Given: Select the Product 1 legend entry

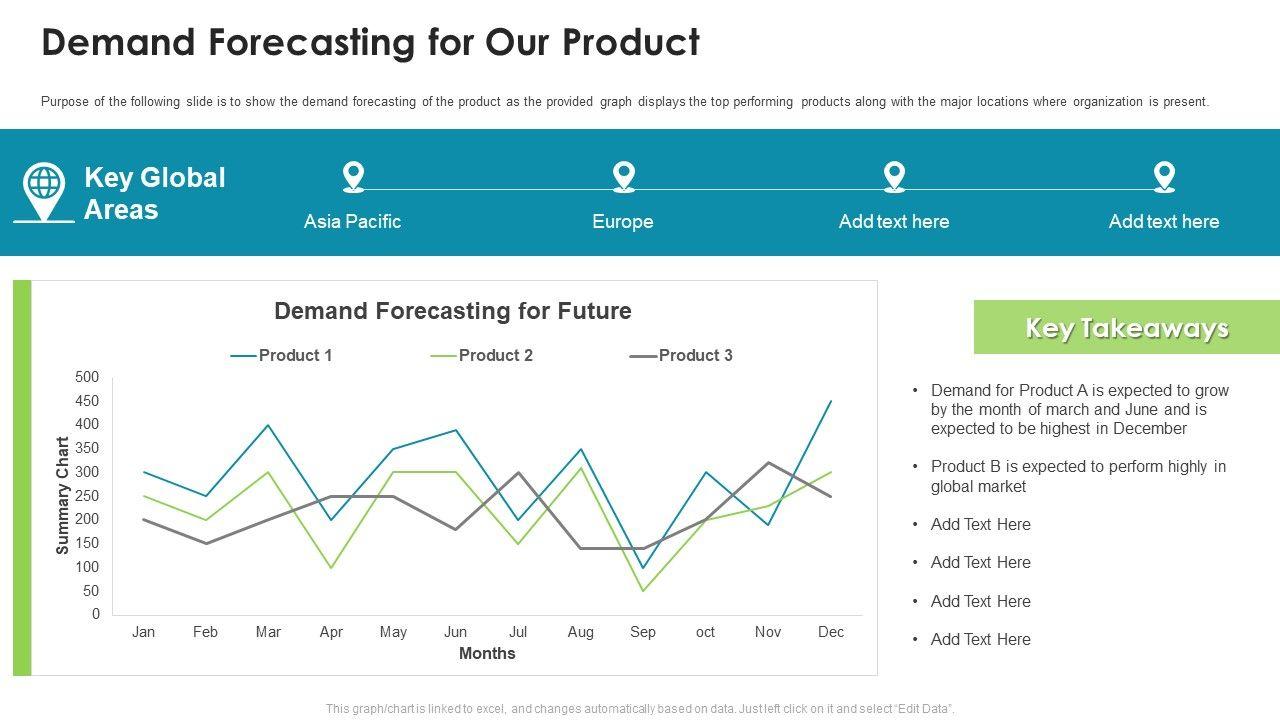Looking at the screenshot, I should point(282,356).
